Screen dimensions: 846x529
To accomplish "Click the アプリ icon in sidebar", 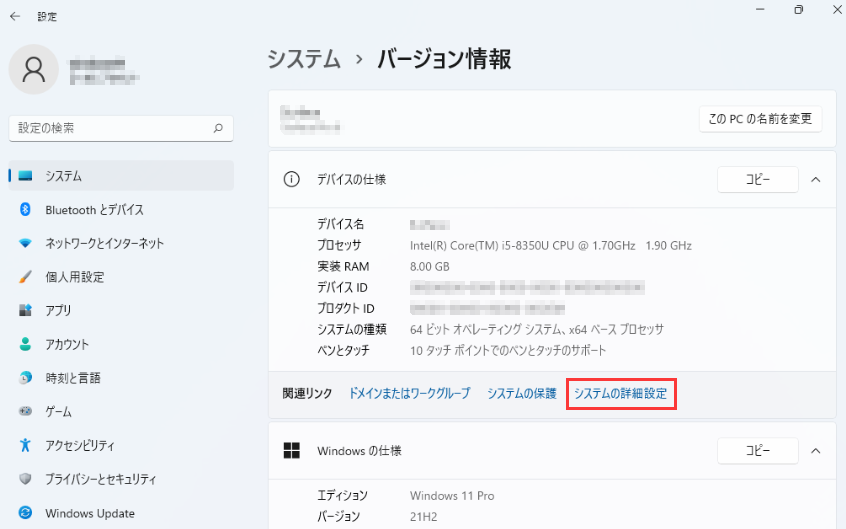I will click(25, 310).
